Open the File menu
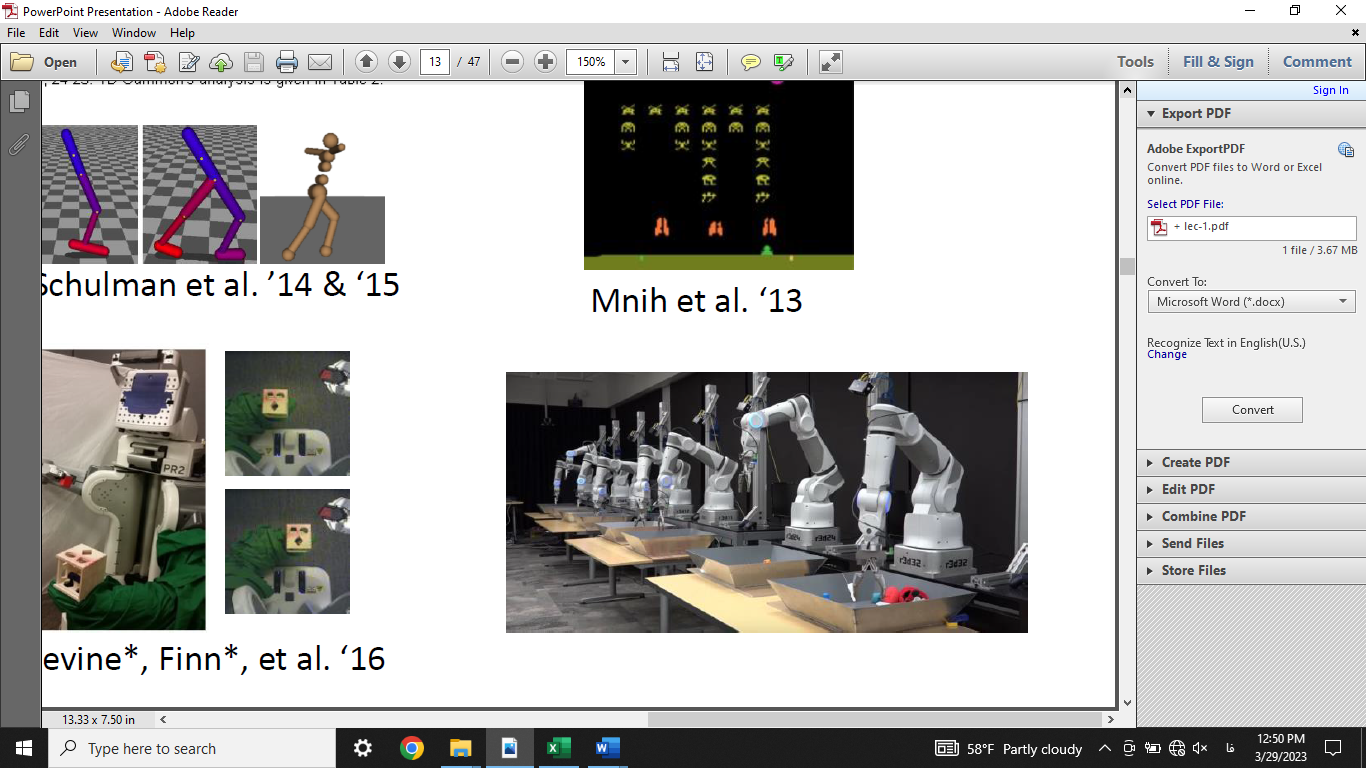 (x=16, y=33)
